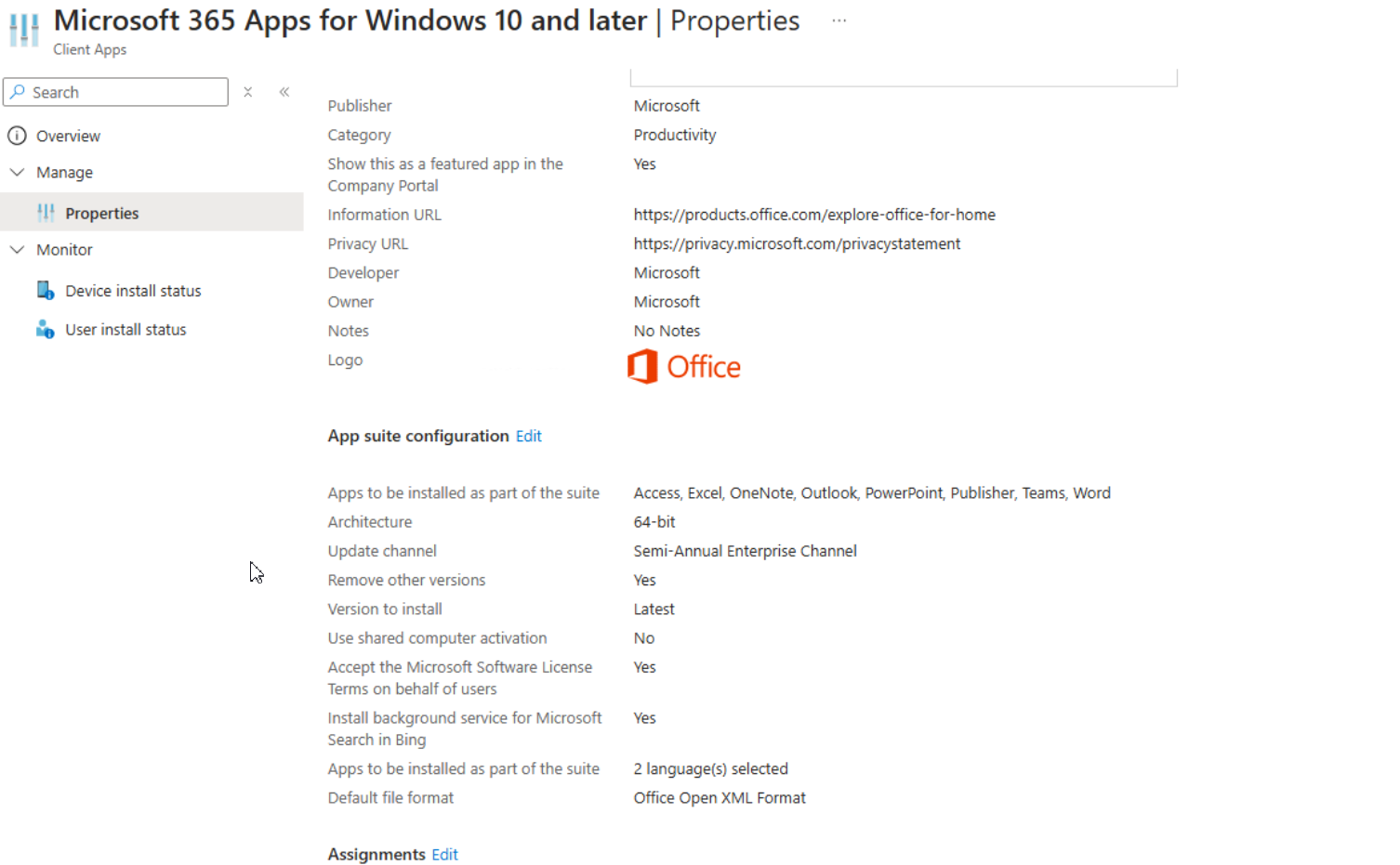Click the Microsoft 365 Apps header icon

(x=22, y=30)
